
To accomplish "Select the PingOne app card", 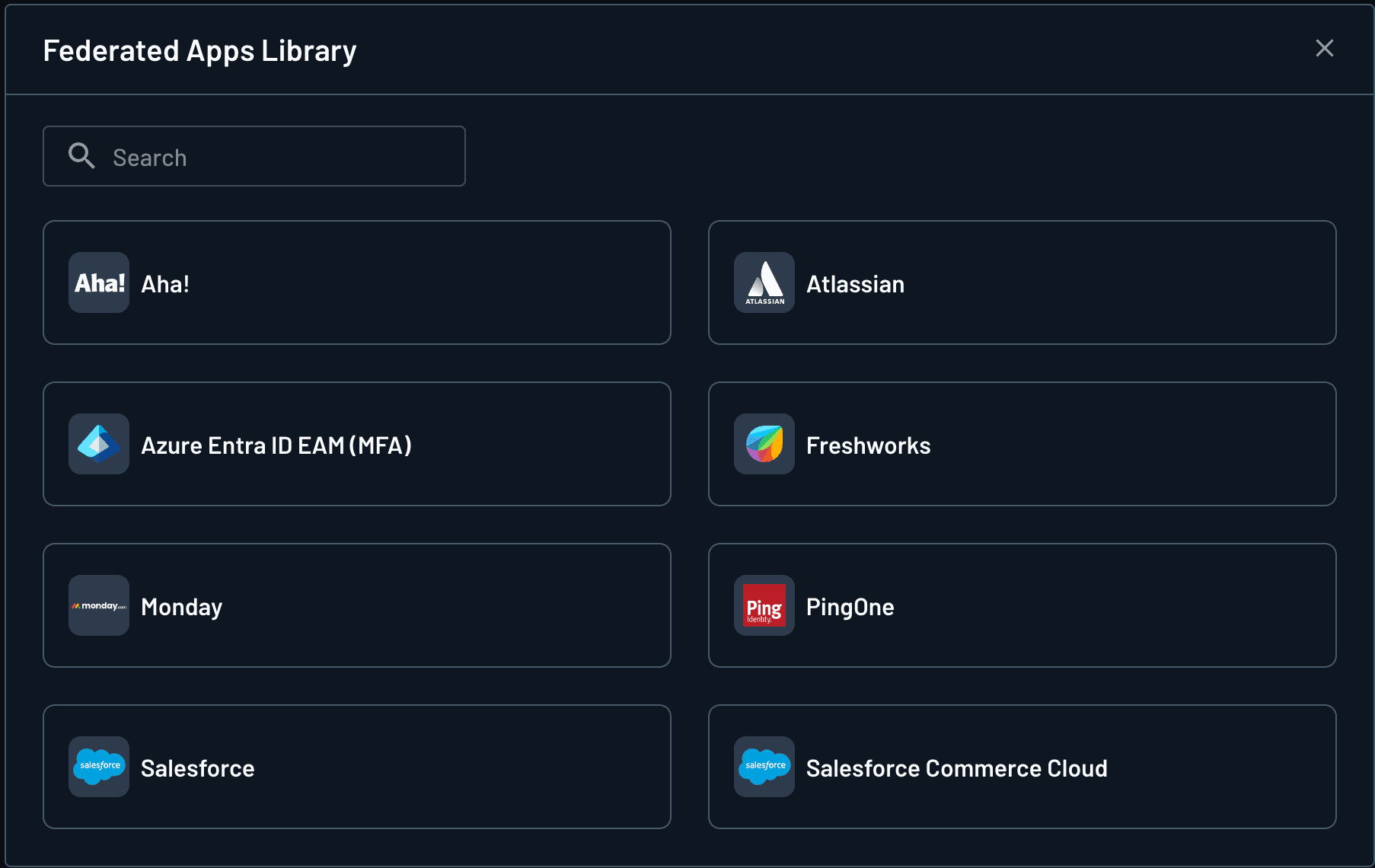I will (1022, 605).
